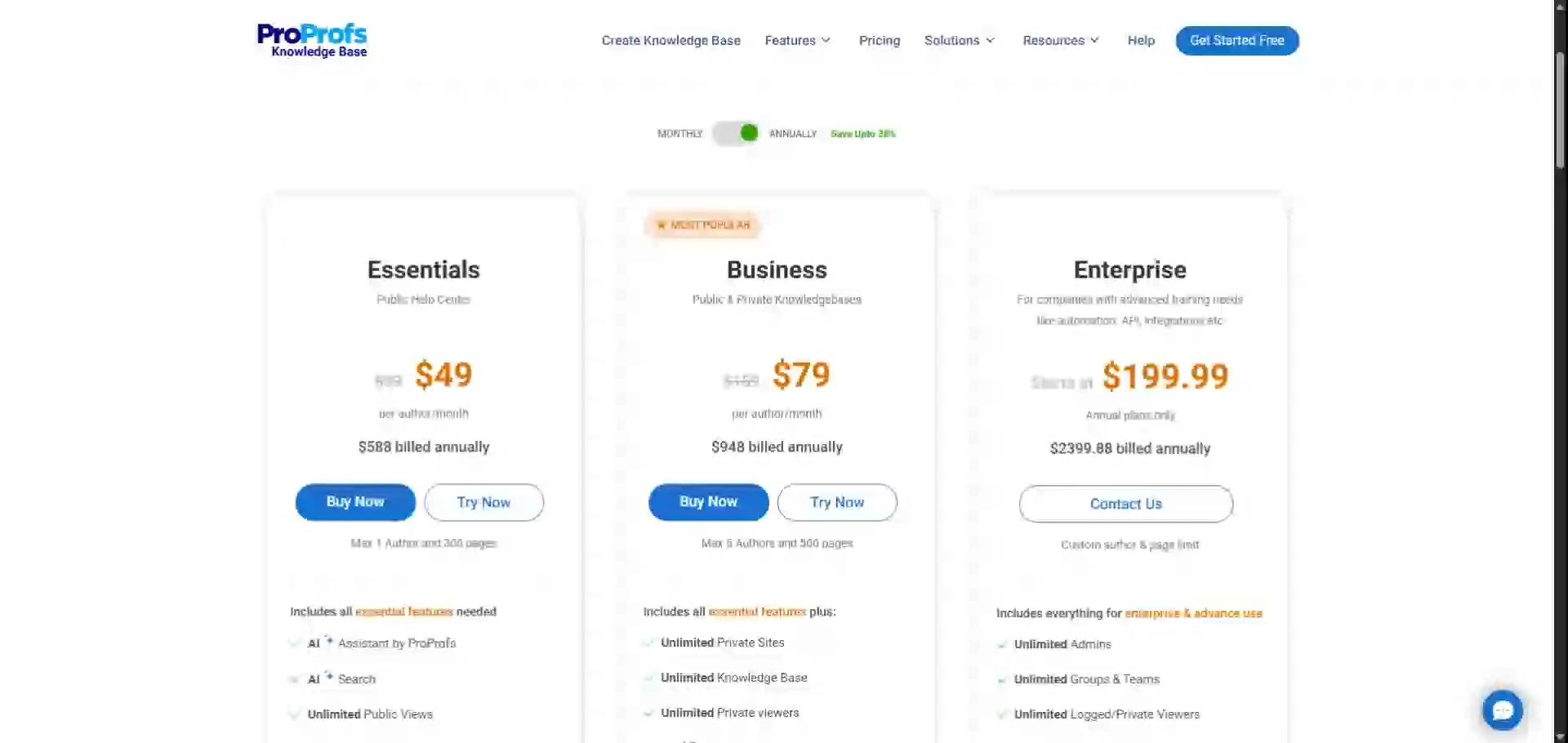Viewport: 1568px width, 743px height.
Task: Expand the Resources dropdown menu
Action: pyautogui.click(x=1060, y=41)
